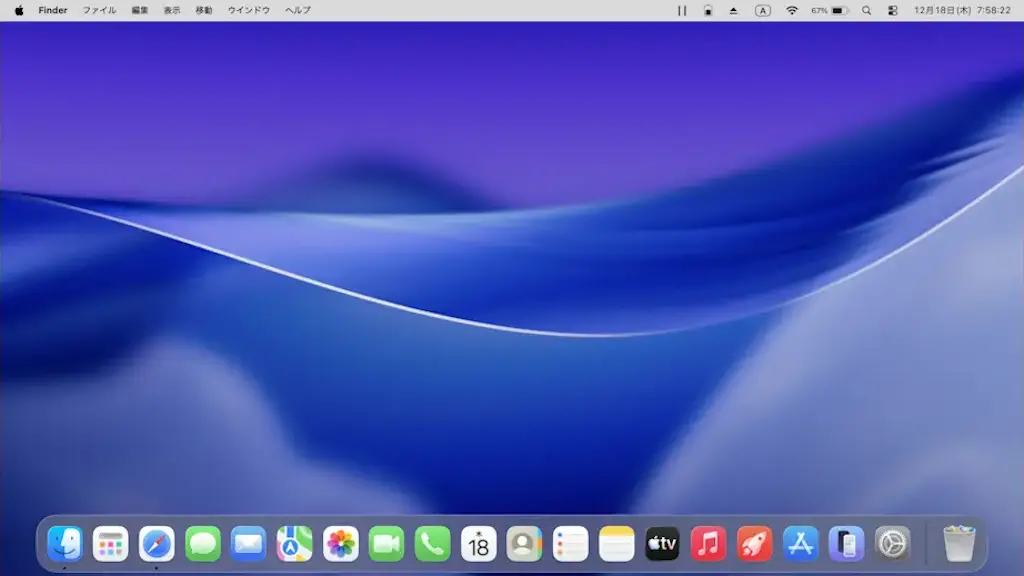Screen dimensions: 1024x576
Task: Open the ファイル menu
Action: click(x=102, y=11)
